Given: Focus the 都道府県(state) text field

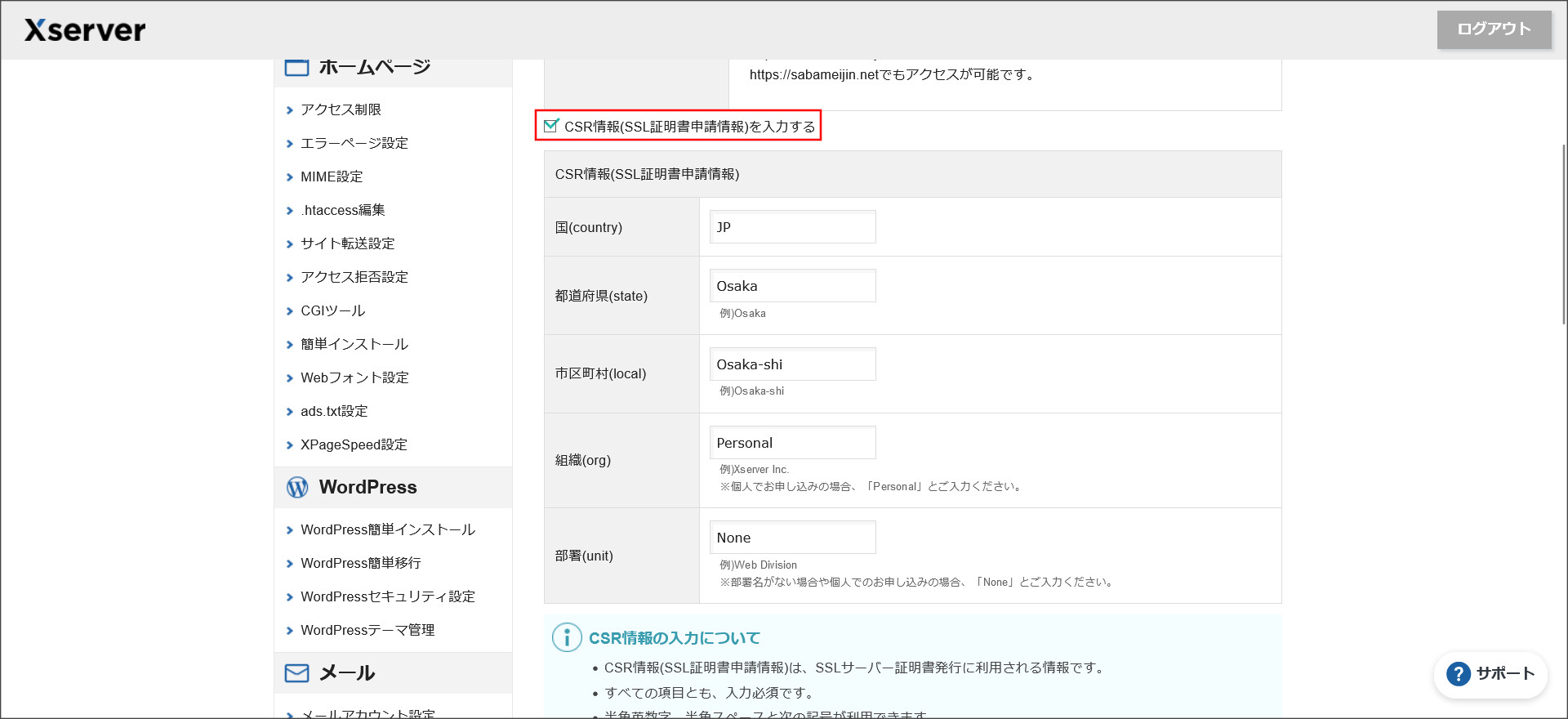Looking at the screenshot, I should click(792, 286).
